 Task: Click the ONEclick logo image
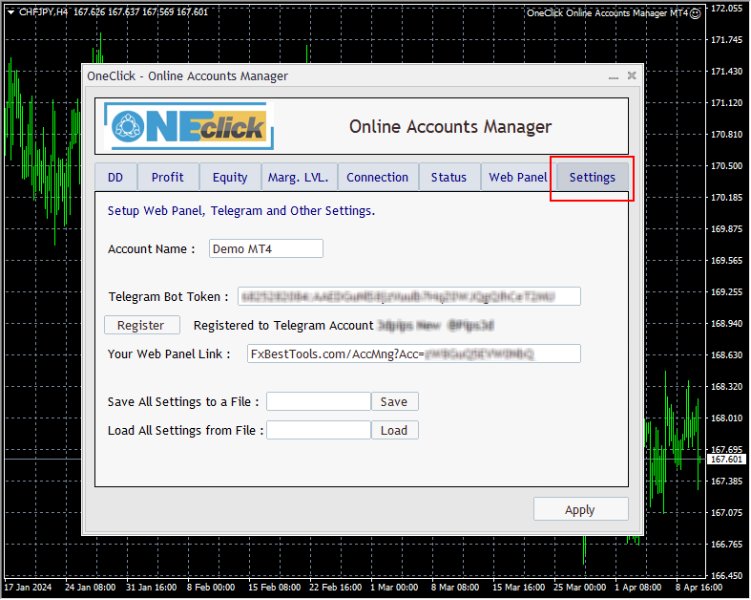[x=189, y=126]
